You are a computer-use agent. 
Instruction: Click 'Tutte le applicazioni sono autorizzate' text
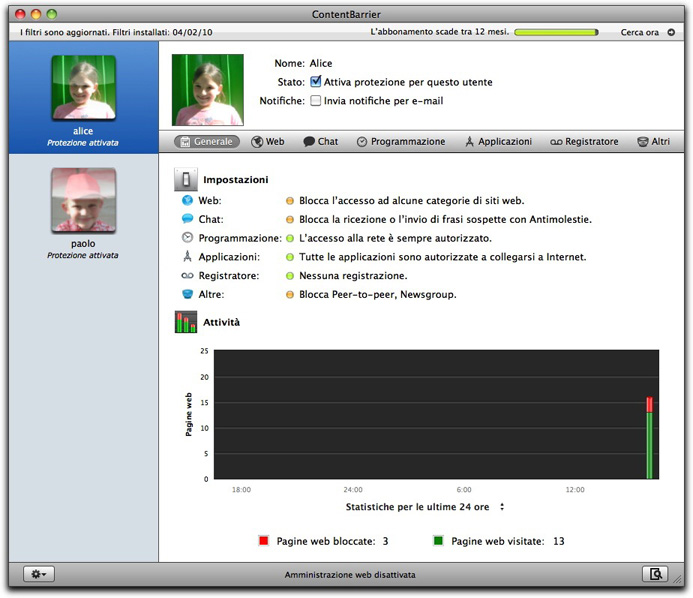442,257
